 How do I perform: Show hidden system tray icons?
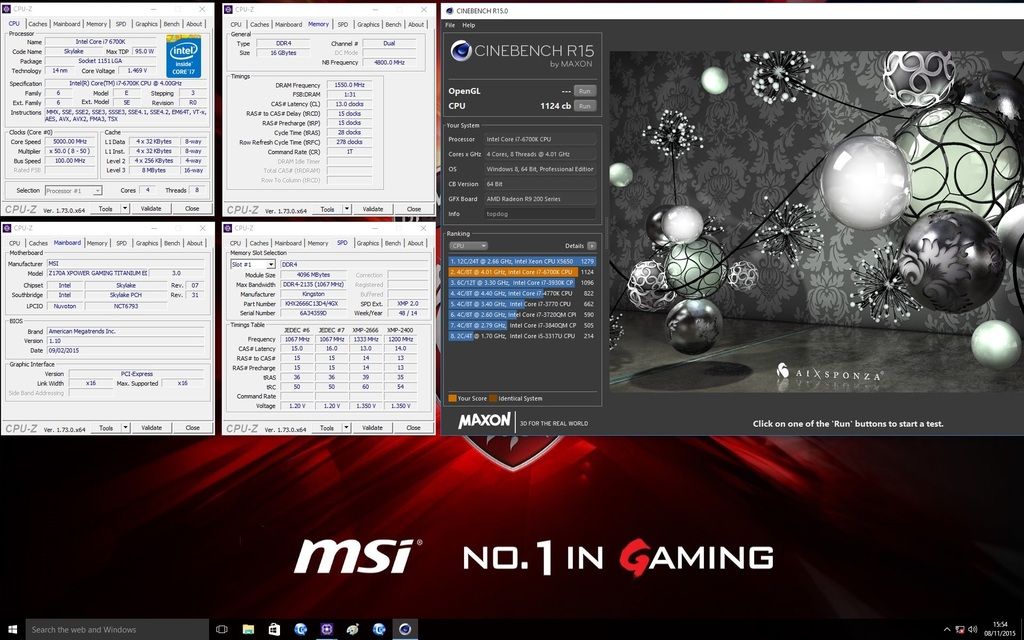click(947, 630)
